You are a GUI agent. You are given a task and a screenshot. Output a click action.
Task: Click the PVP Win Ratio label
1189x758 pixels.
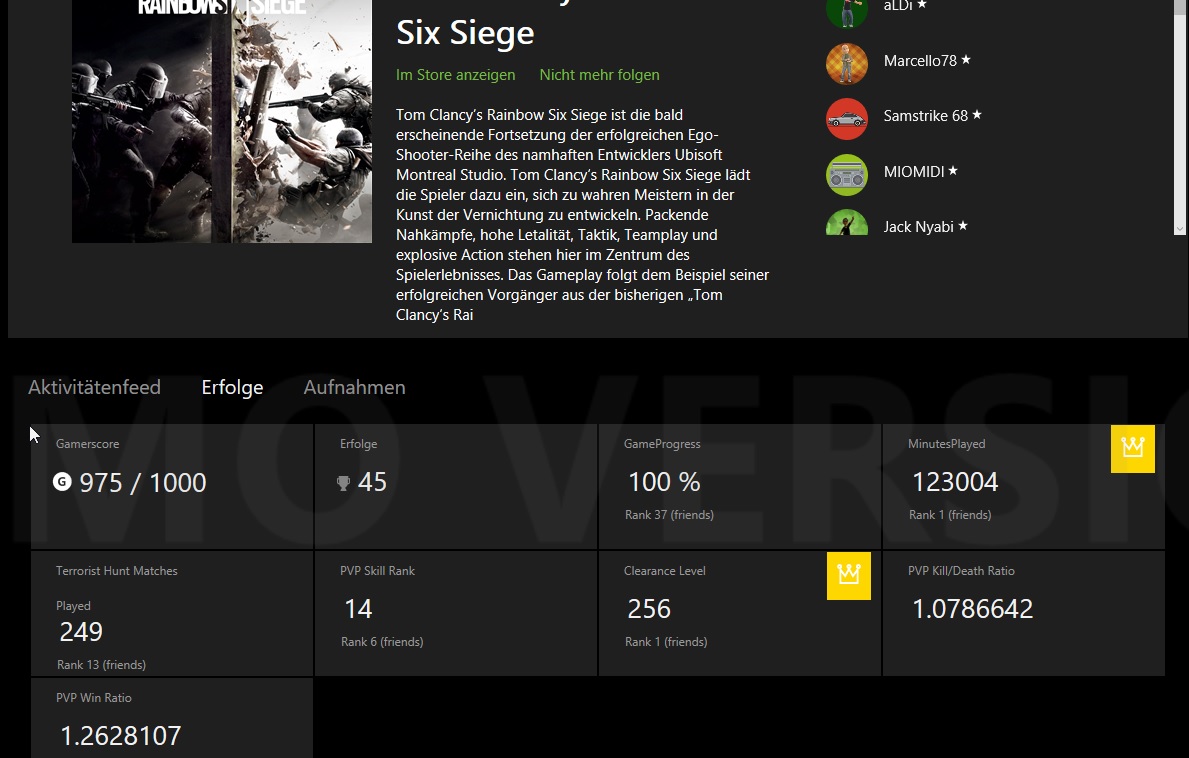coord(93,698)
